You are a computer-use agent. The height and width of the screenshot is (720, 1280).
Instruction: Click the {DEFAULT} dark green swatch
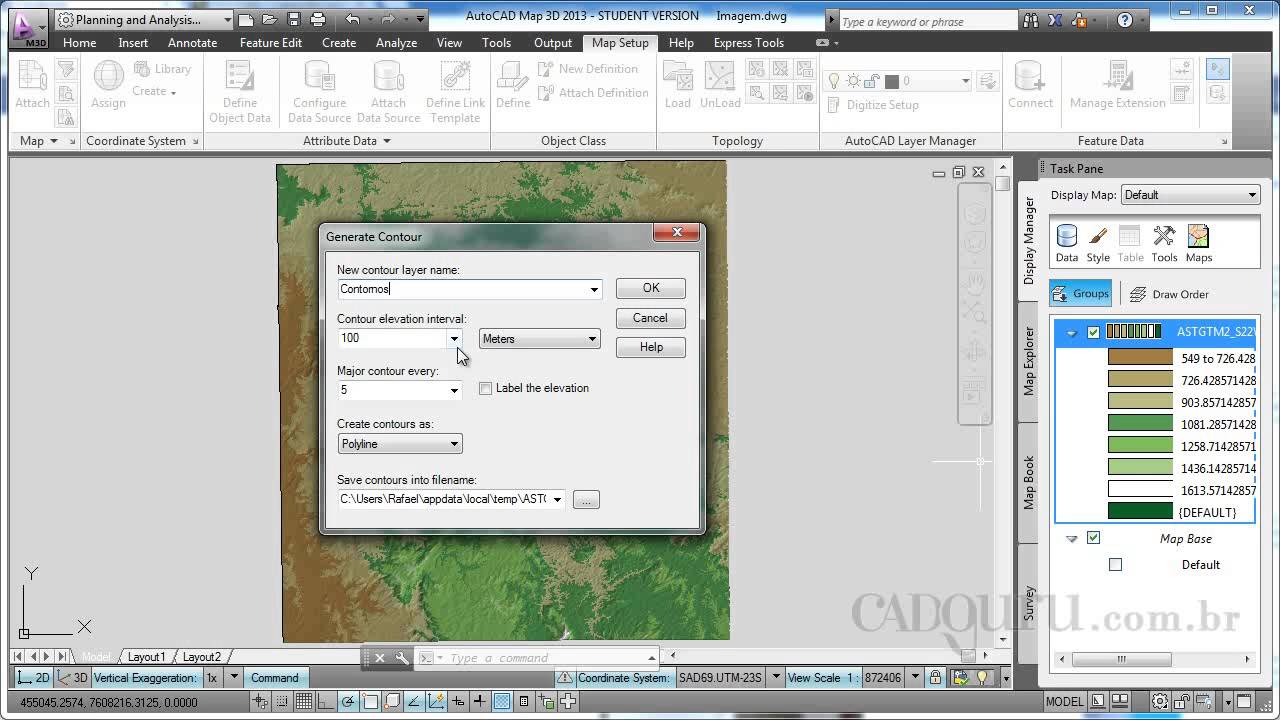coord(1140,511)
